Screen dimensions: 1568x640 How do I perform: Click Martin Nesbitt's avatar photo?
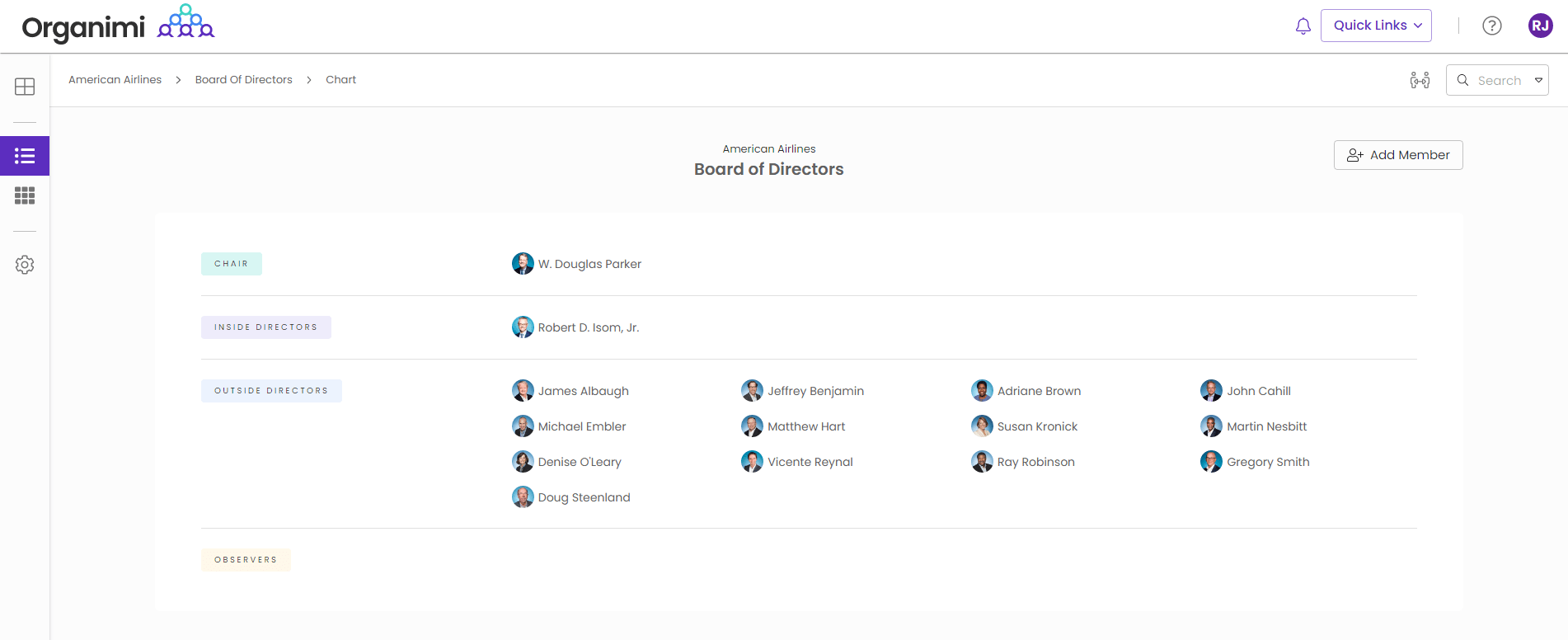click(1211, 426)
